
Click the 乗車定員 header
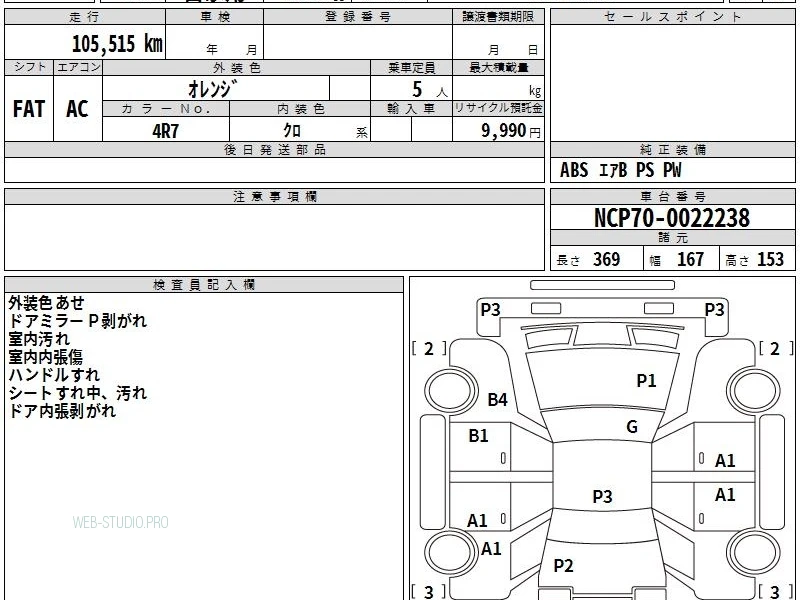coord(411,67)
